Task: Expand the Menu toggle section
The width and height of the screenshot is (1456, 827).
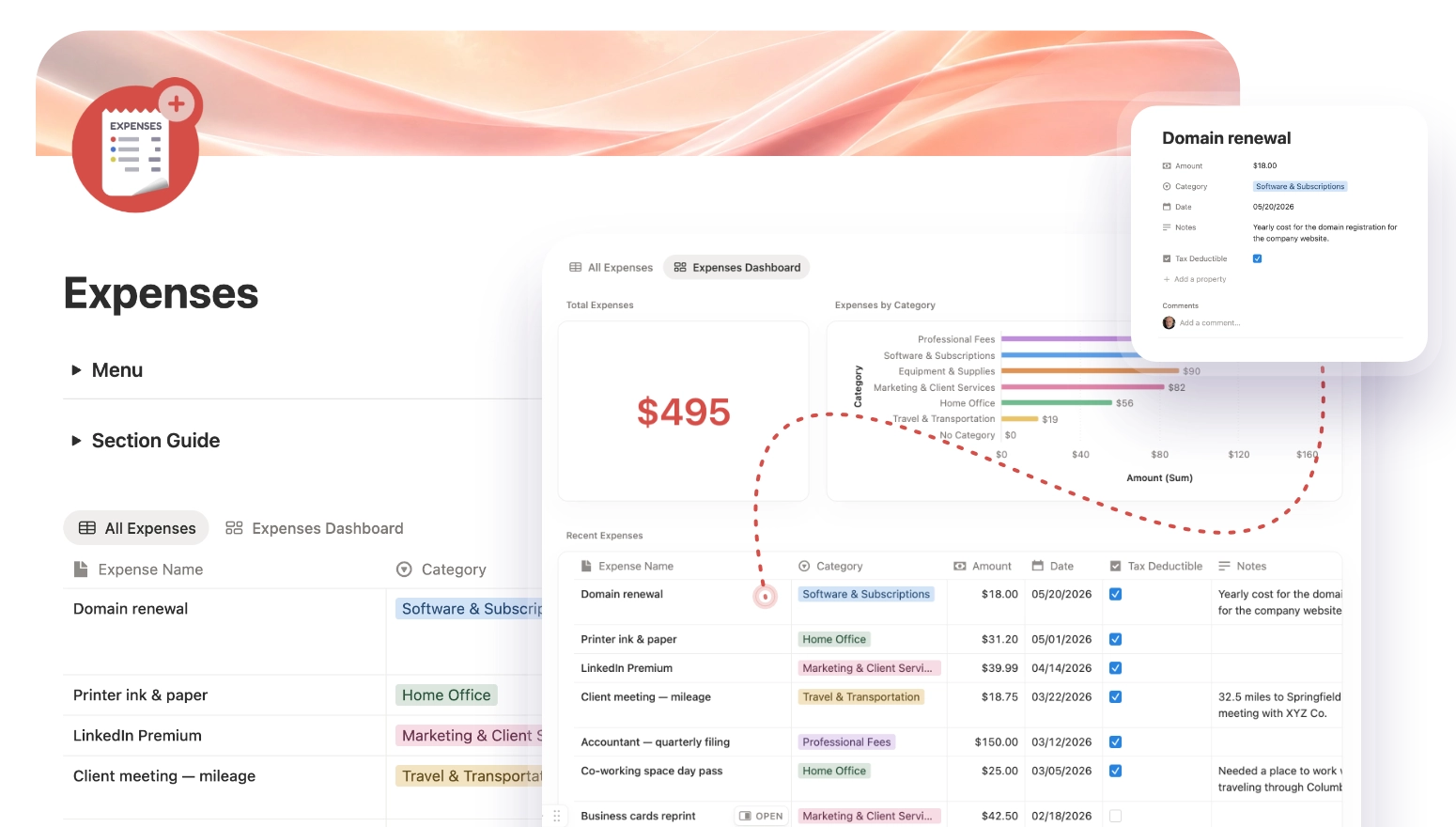Action: pyautogui.click(x=76, y=370)
